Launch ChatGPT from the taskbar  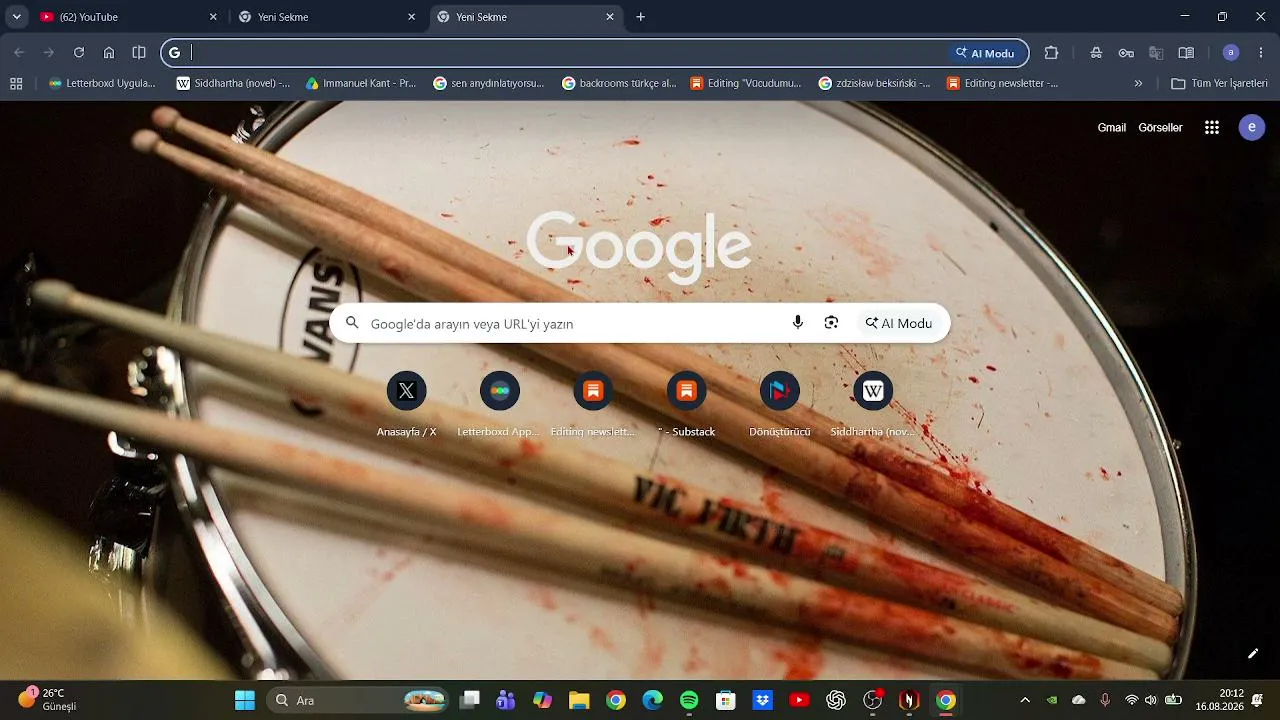click(x=836, y=700)
